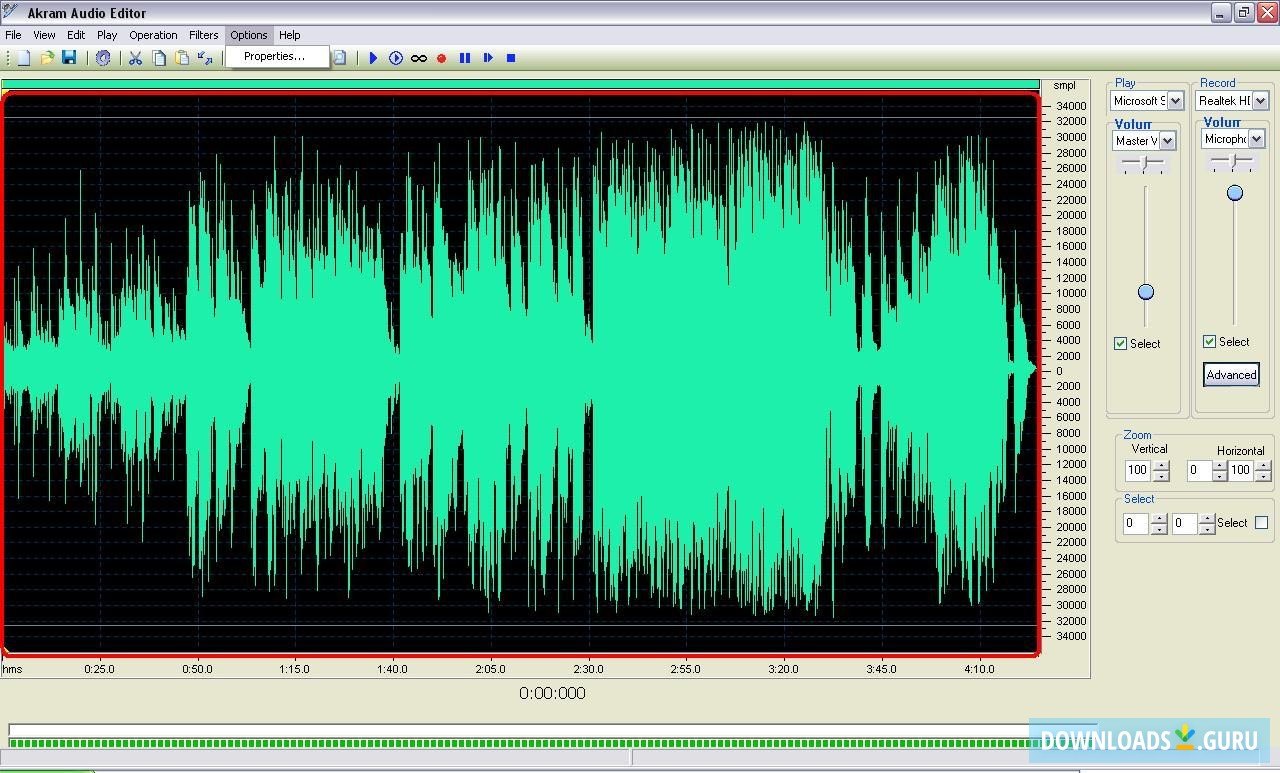Click the Advanced button
1280x773 pixels.
click(1231, 375)
